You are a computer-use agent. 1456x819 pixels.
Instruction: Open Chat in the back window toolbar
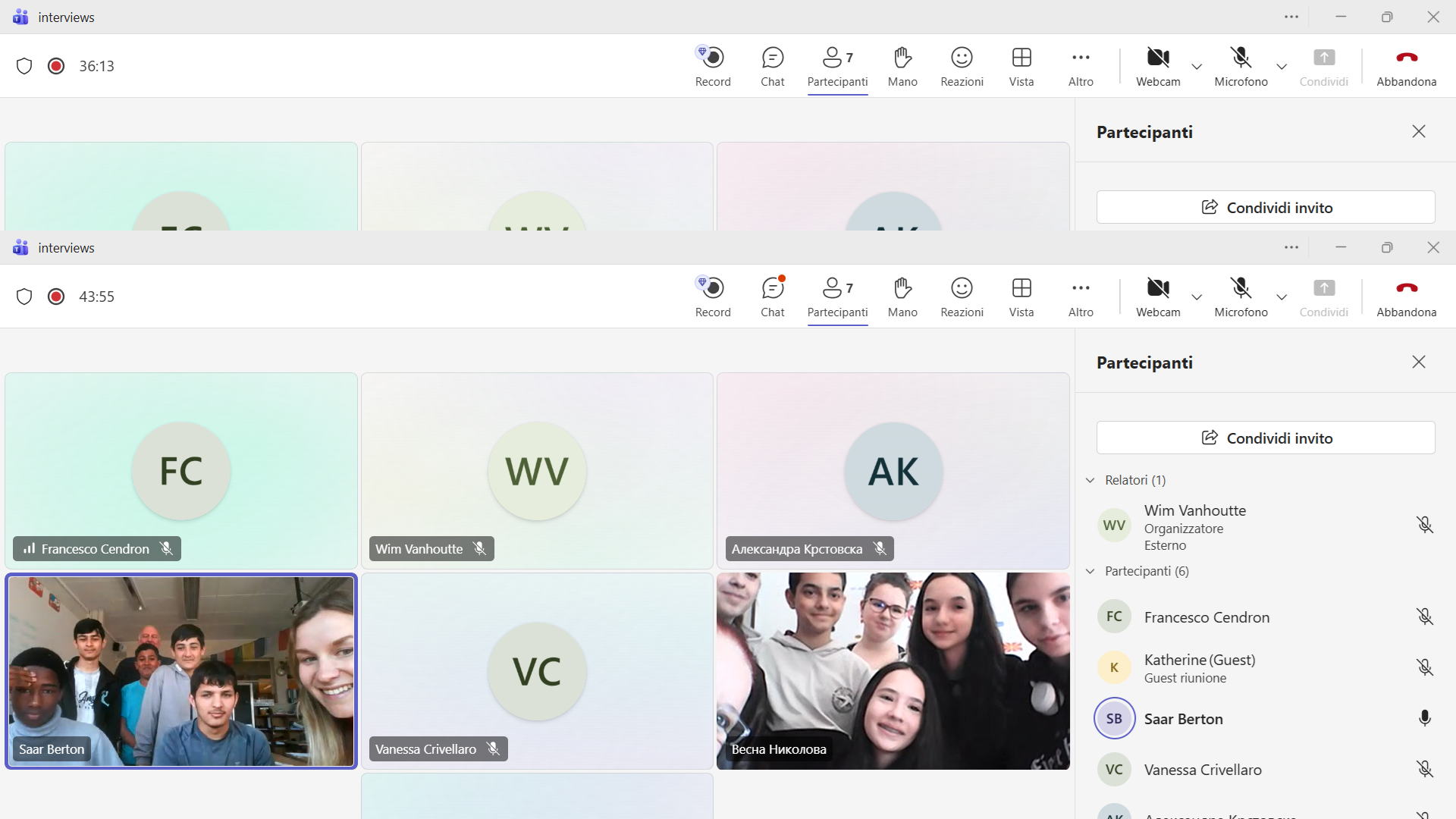772,67
